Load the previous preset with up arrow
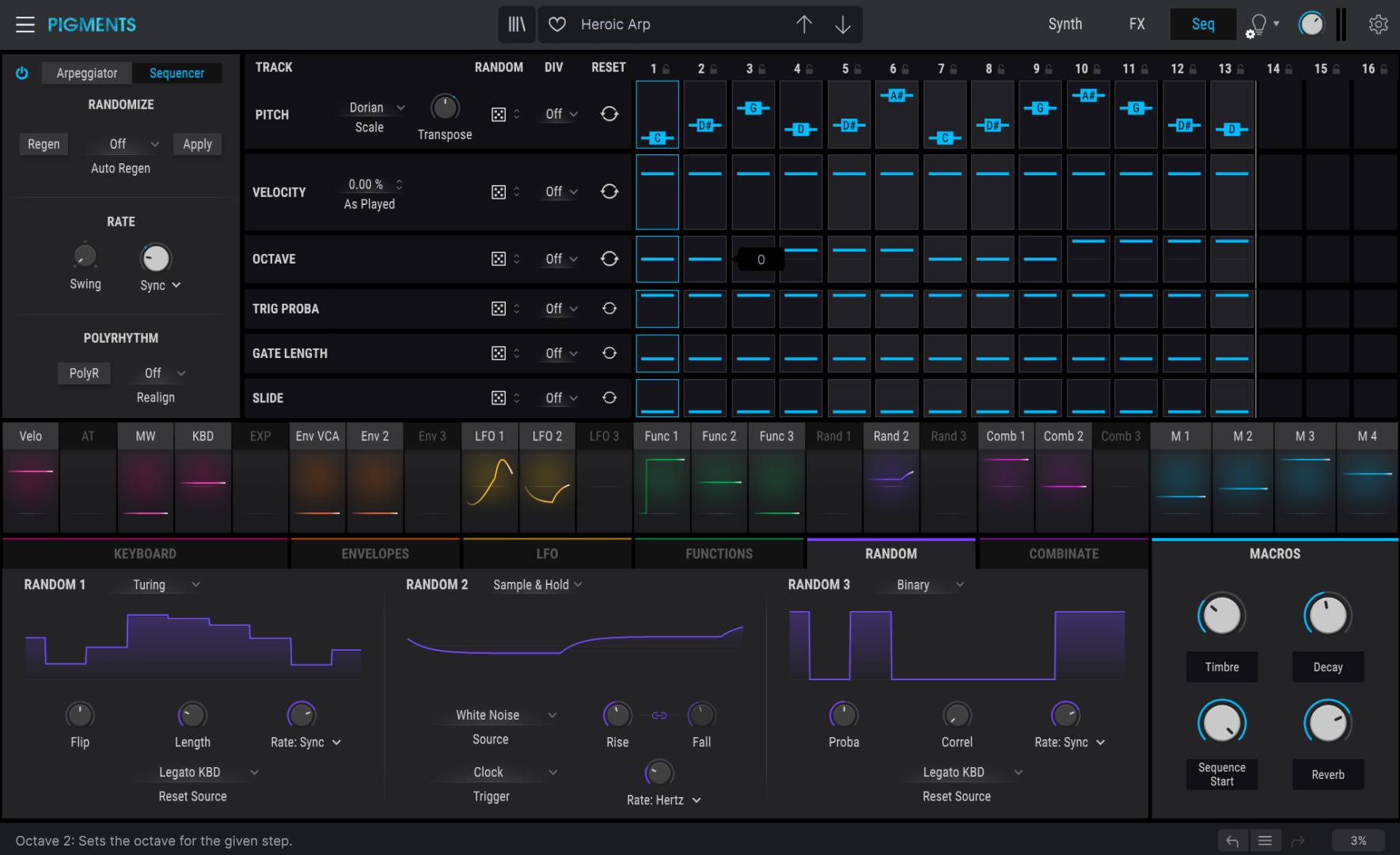The width and height of the screenshot is (1400, 855). [804, 25]
